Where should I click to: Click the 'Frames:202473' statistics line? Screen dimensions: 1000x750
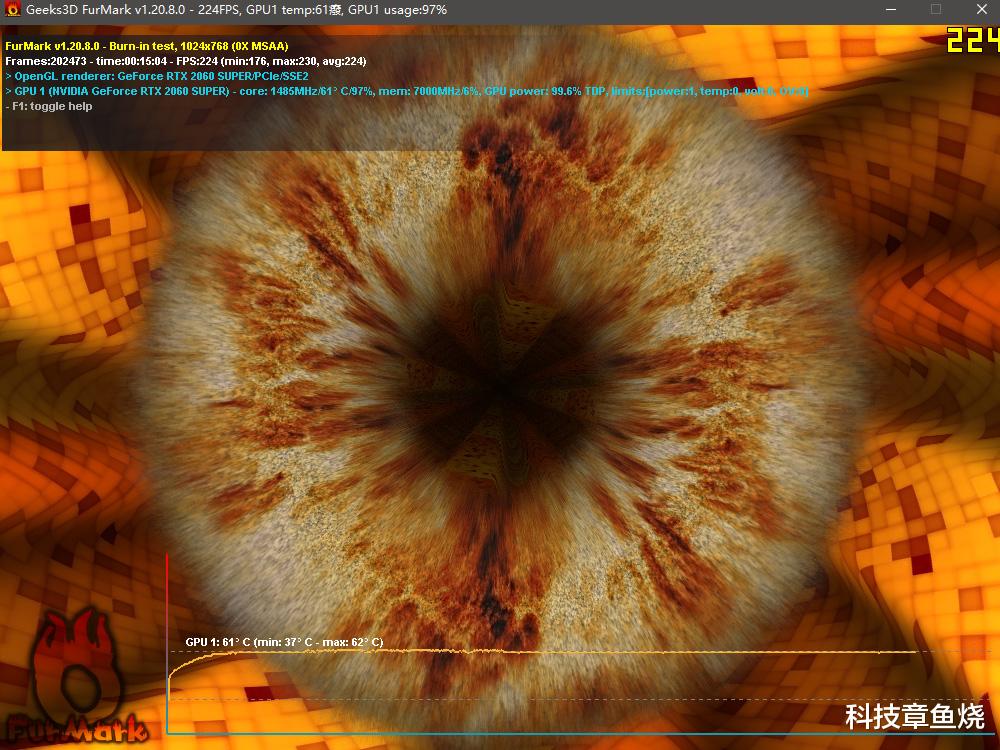(186, 61)
